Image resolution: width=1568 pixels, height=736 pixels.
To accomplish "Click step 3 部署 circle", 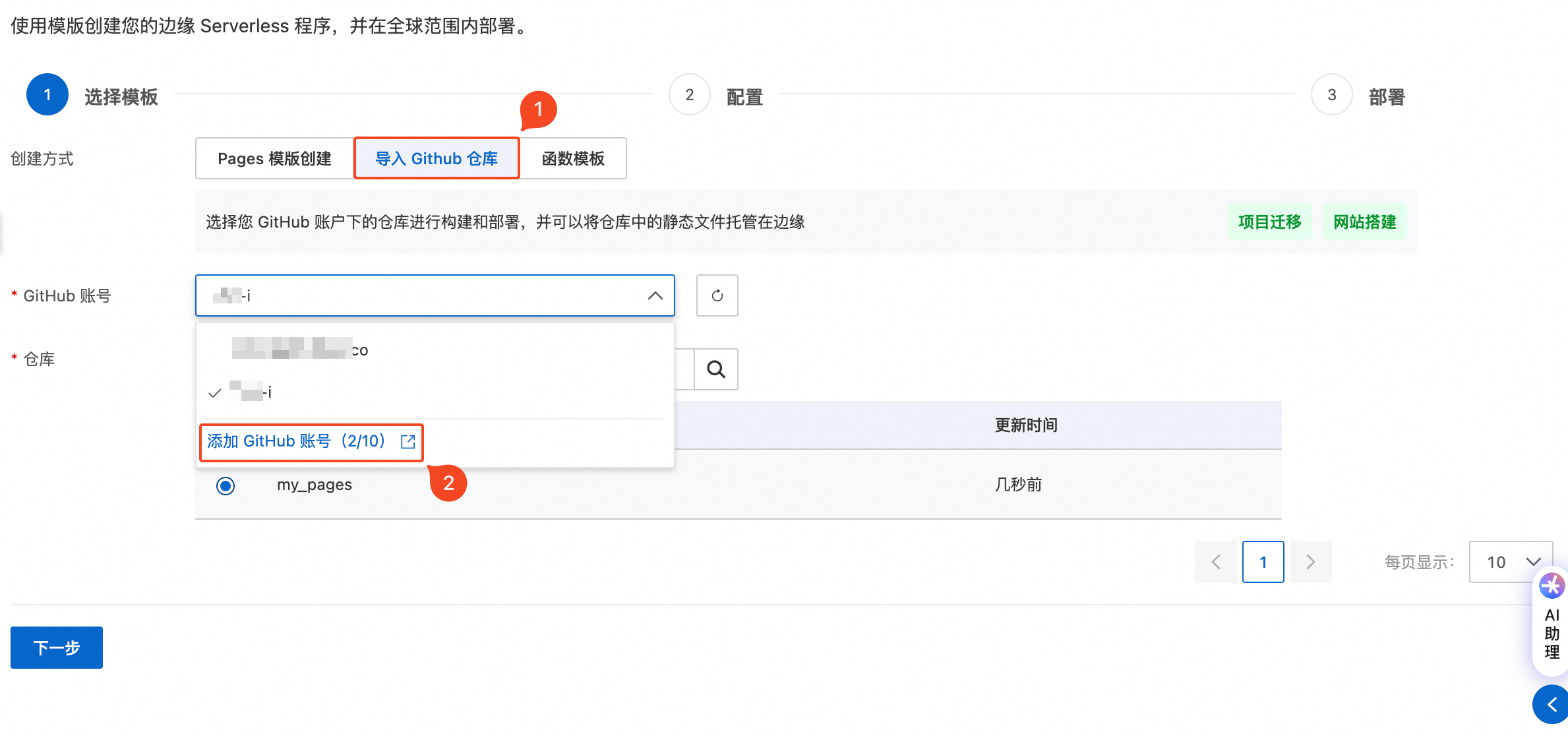I will (1331, 95).
